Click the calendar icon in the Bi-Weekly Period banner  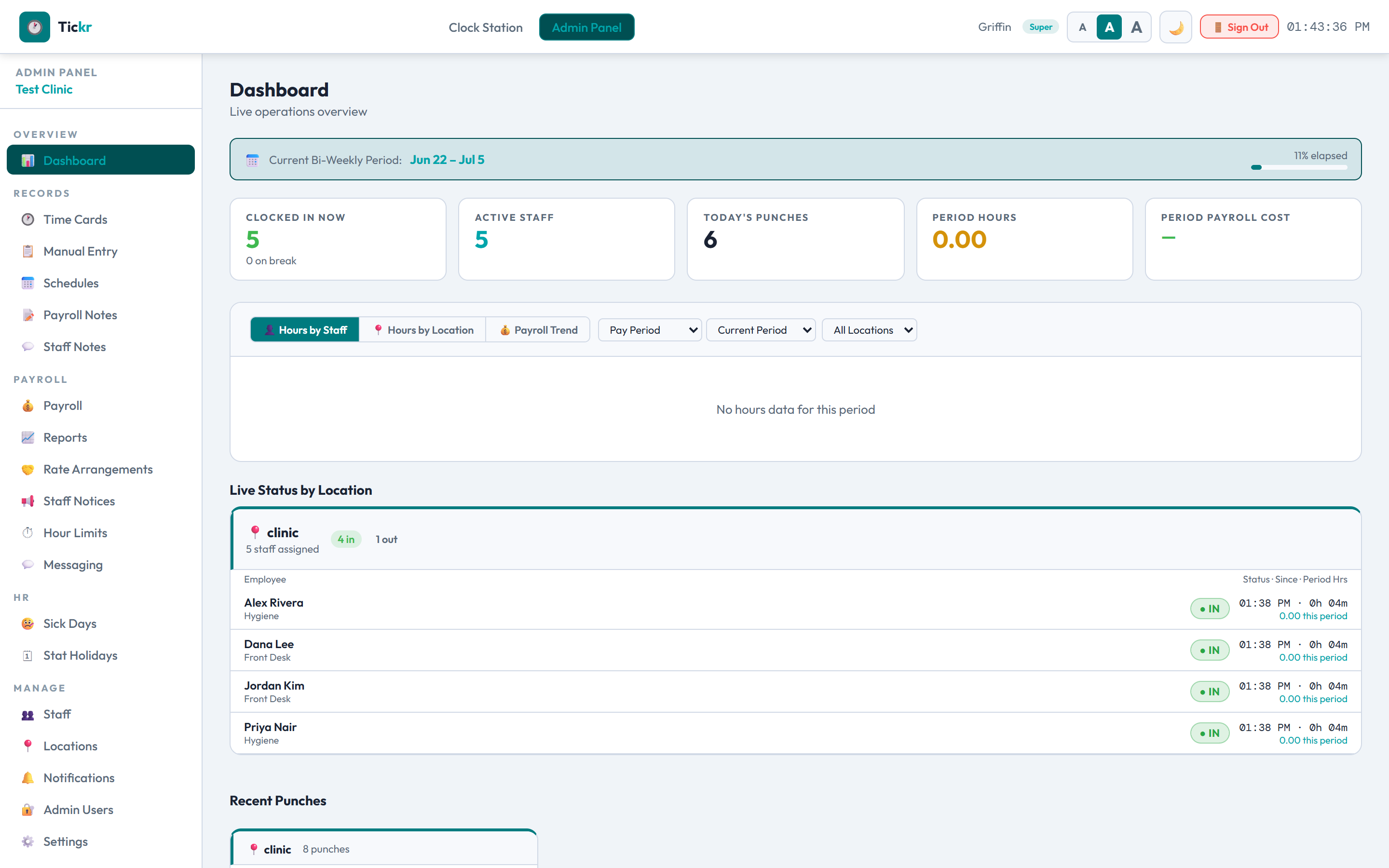point(253,160)
